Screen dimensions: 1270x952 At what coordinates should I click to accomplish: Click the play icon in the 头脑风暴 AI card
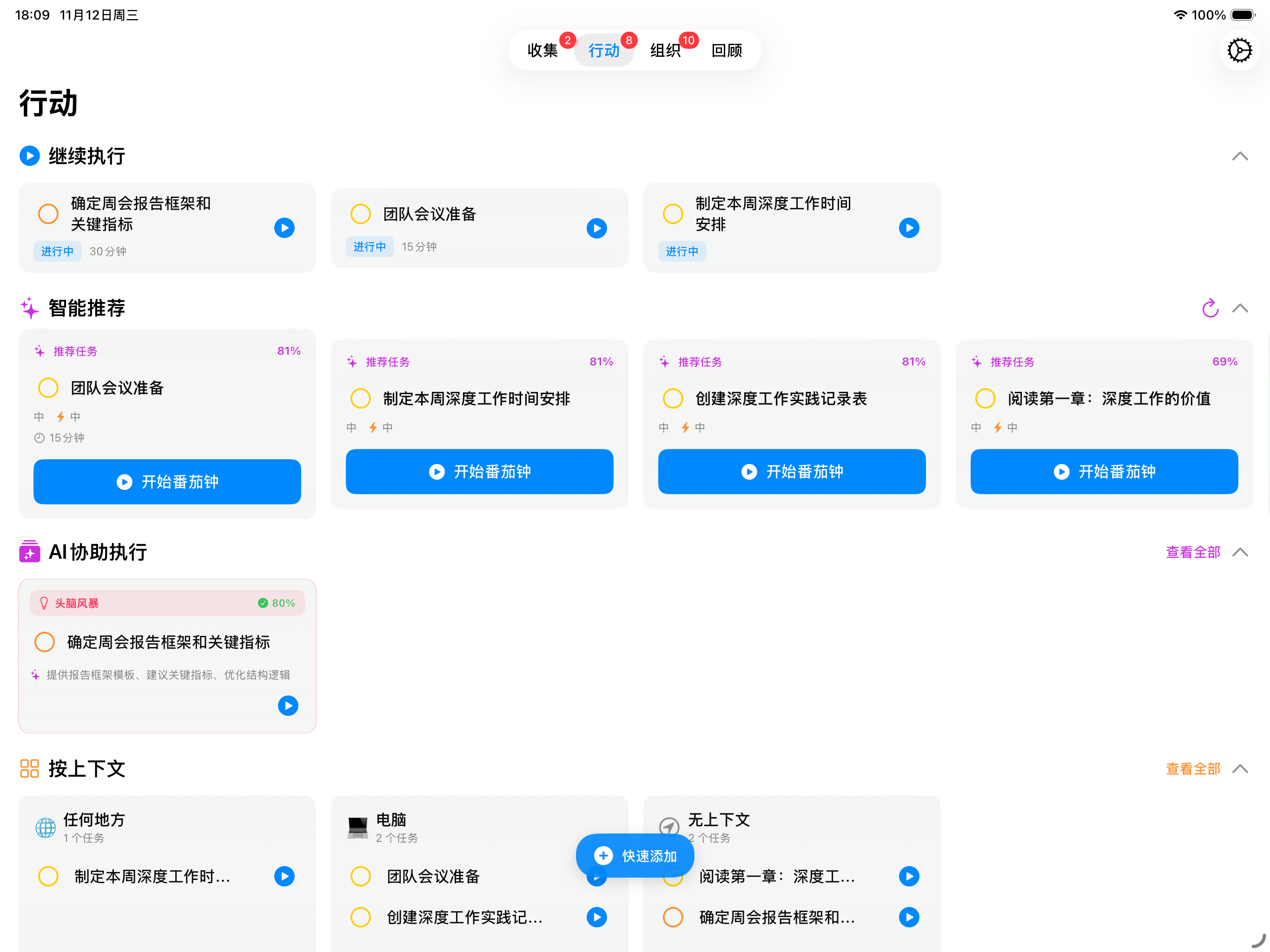pos(288,706)
